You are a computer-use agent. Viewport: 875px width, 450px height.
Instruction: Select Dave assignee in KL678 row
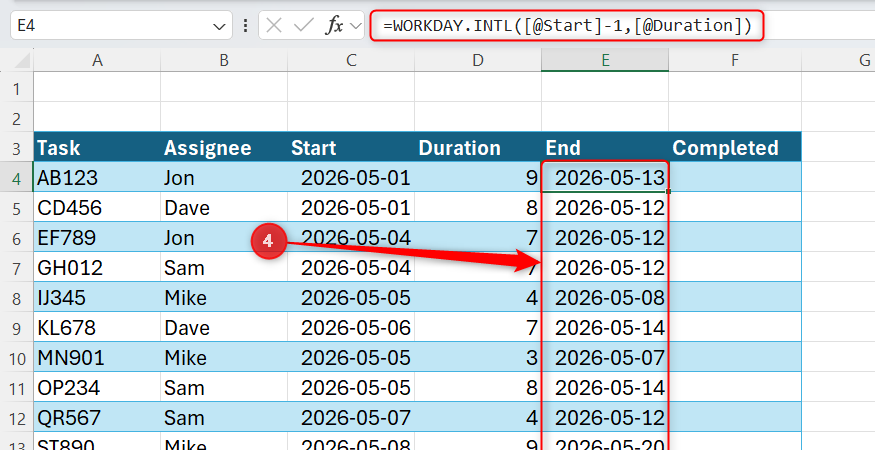[224, 328]
